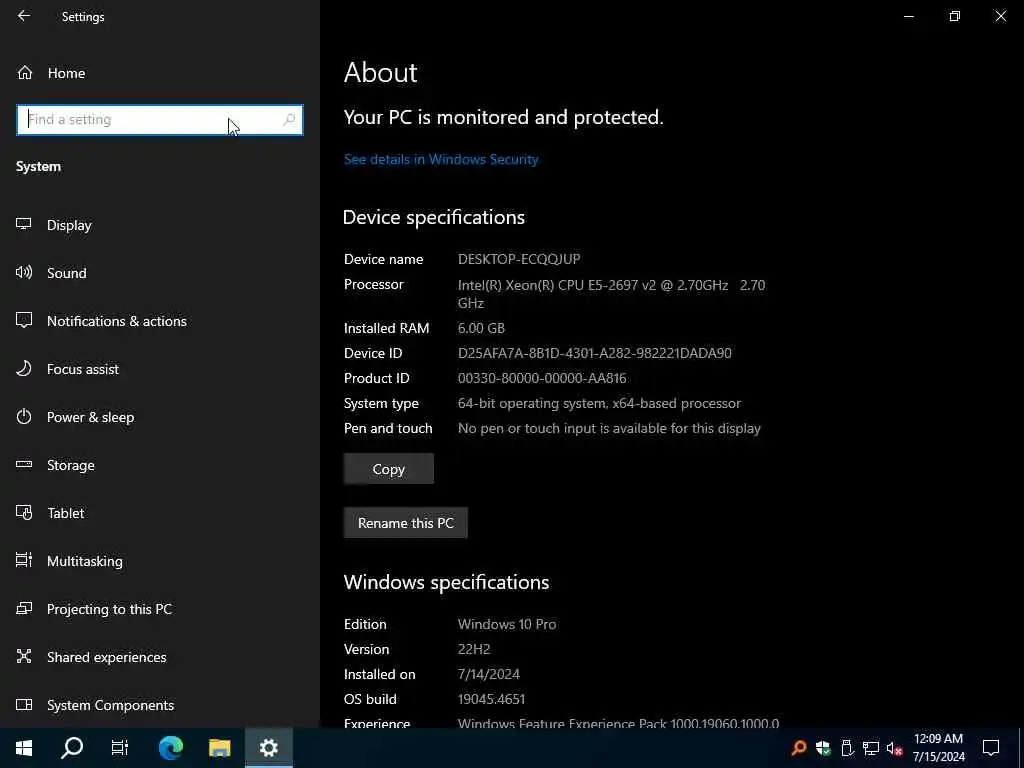The image size is (1024, 768).
Task: Click the Display monitor icon
Action: 24,225
